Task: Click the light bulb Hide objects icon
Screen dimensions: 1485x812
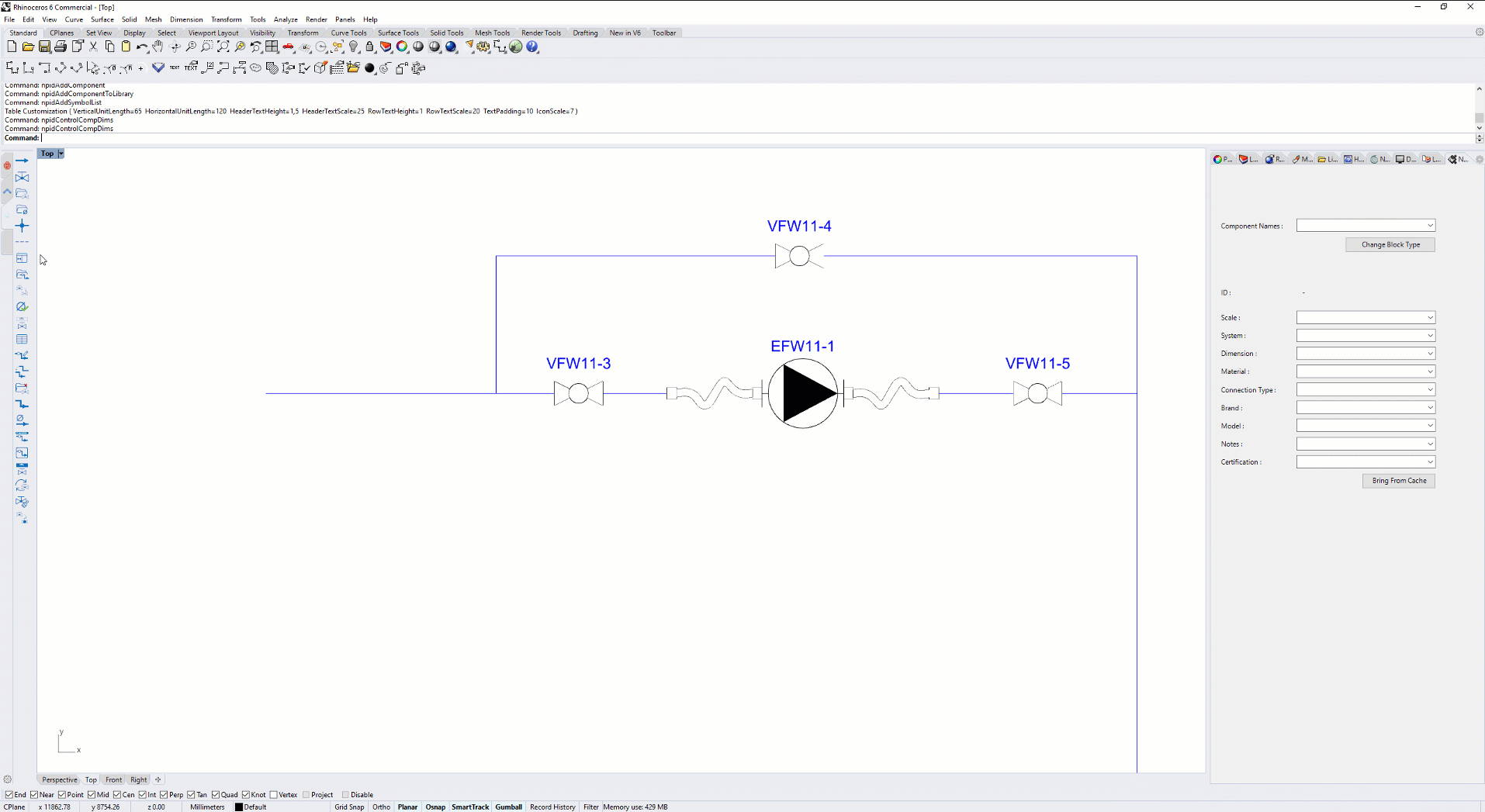Action: (354, 47)
